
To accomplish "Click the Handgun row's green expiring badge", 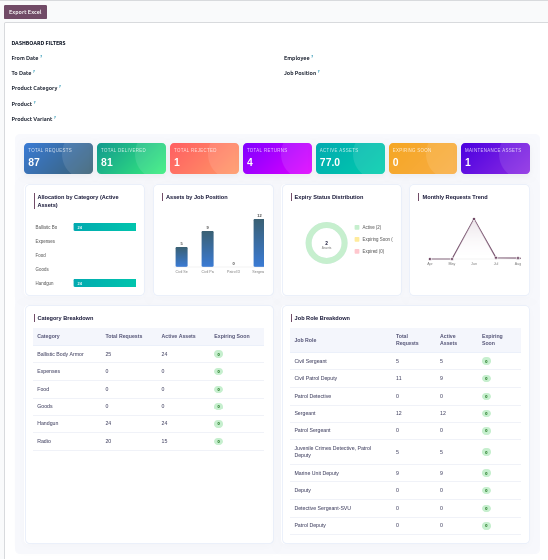I will (218, 424).
